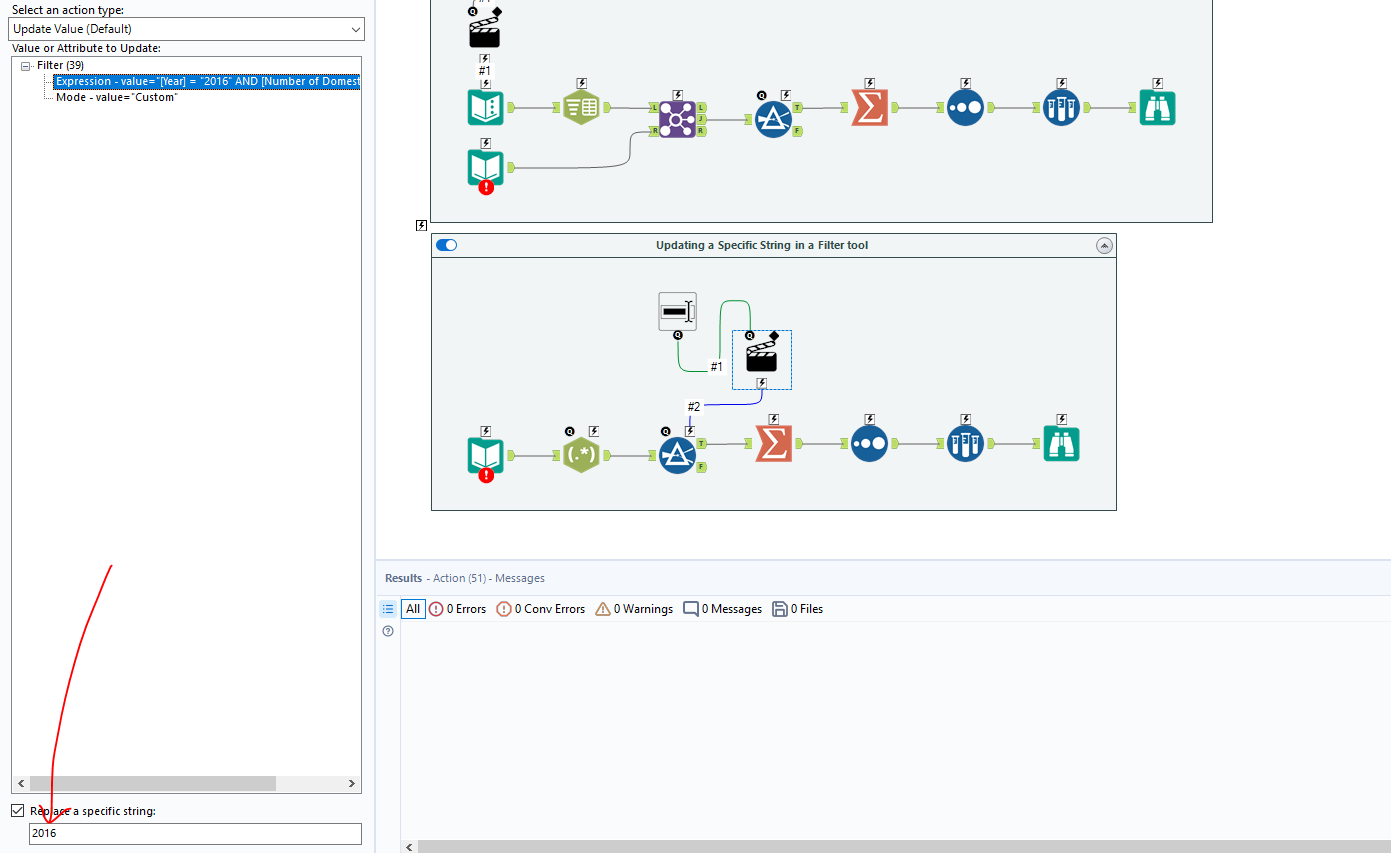Click the Input Data tool showing an error
Screen dimensions: 1391x853
click(x=485, y=457)
